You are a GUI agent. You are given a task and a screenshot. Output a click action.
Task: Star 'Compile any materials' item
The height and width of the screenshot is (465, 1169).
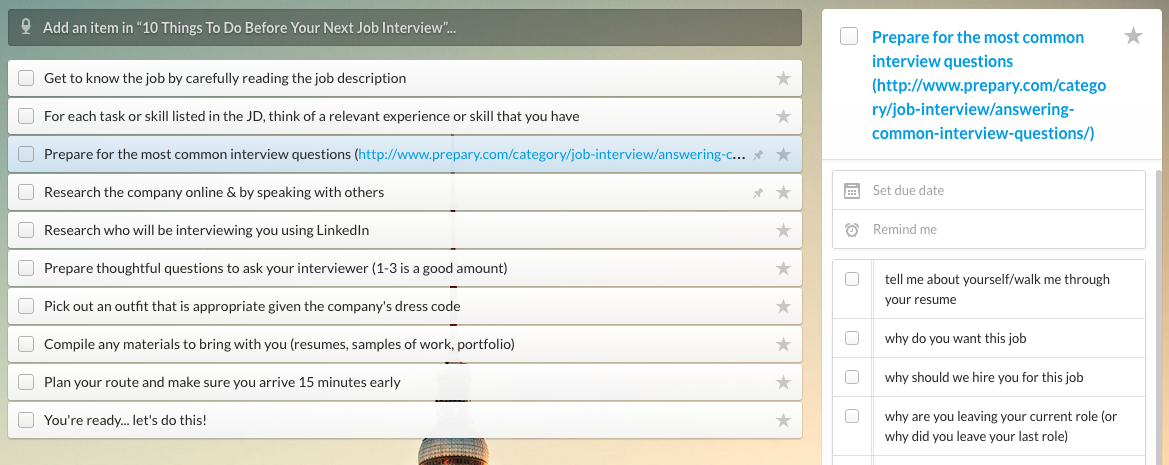click(x=783, y=344)
